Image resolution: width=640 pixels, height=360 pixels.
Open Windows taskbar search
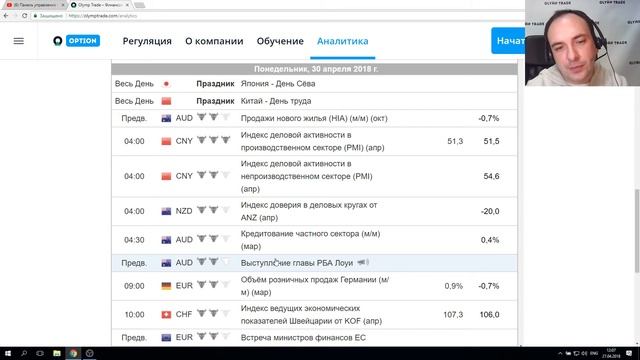click(24, 353)
